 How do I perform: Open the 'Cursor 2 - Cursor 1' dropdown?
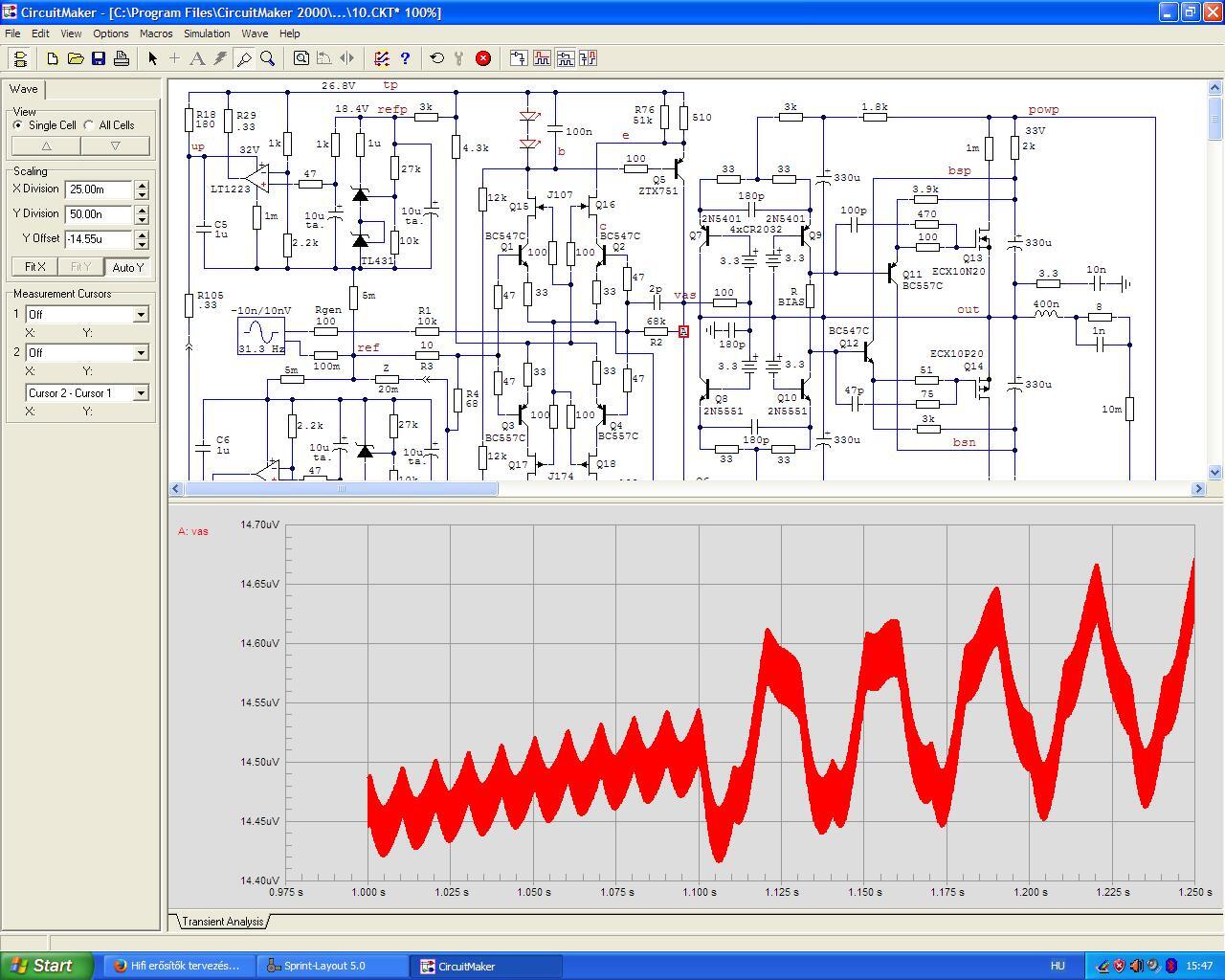pyautogui.click(x=141, y=393)
